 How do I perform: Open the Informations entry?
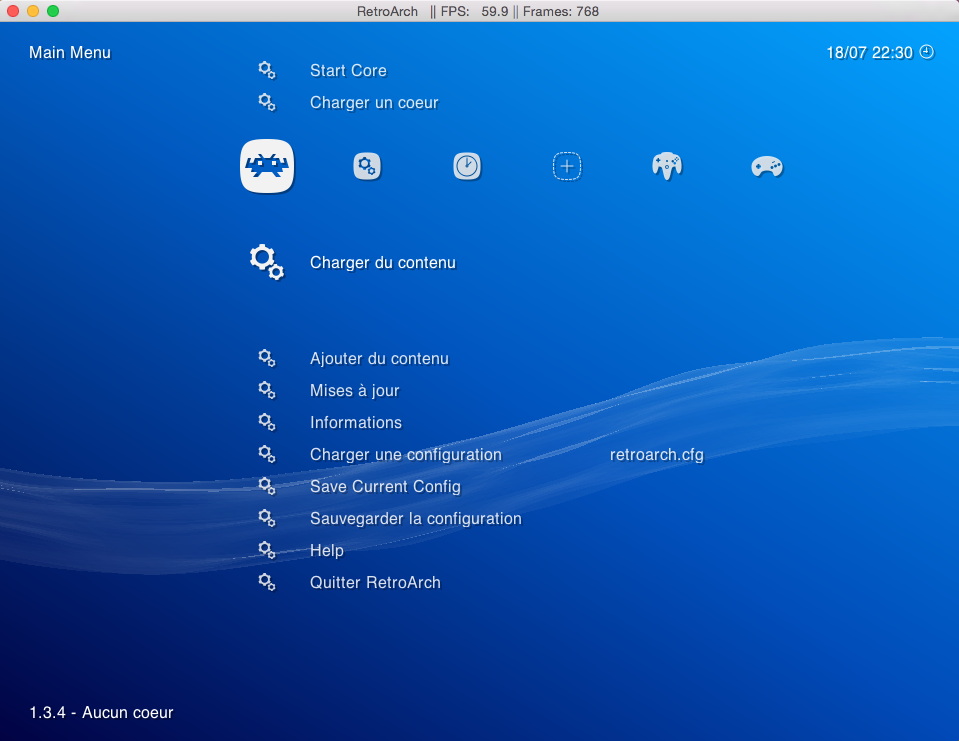(356, 422)
